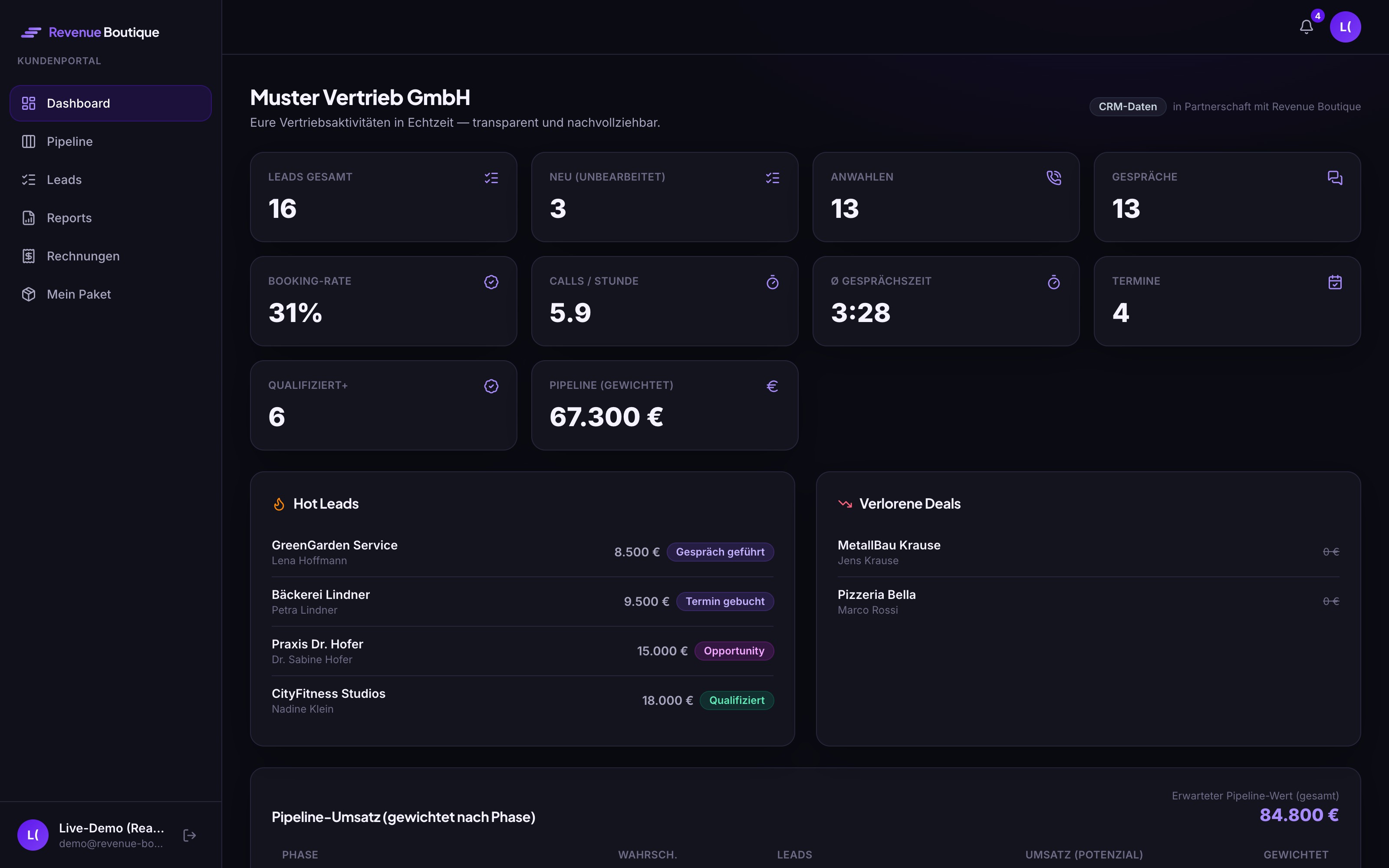
Task: Click the timer icon on Ø Gesprächszeit card
Action: (1054, 282)
